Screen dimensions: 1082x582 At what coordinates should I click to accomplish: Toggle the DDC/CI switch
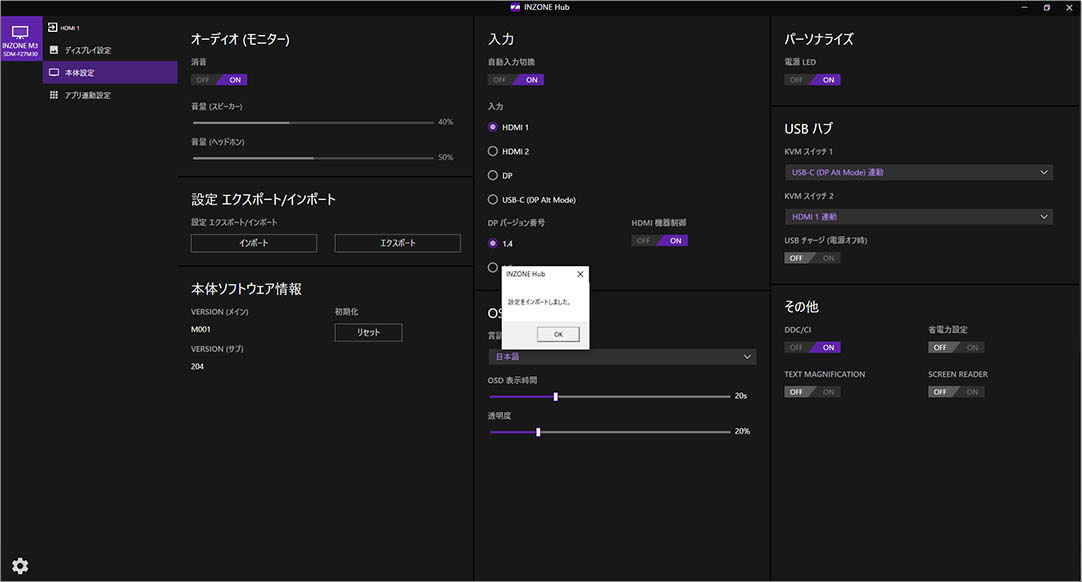pyautogui.click(x=812, y=348)
